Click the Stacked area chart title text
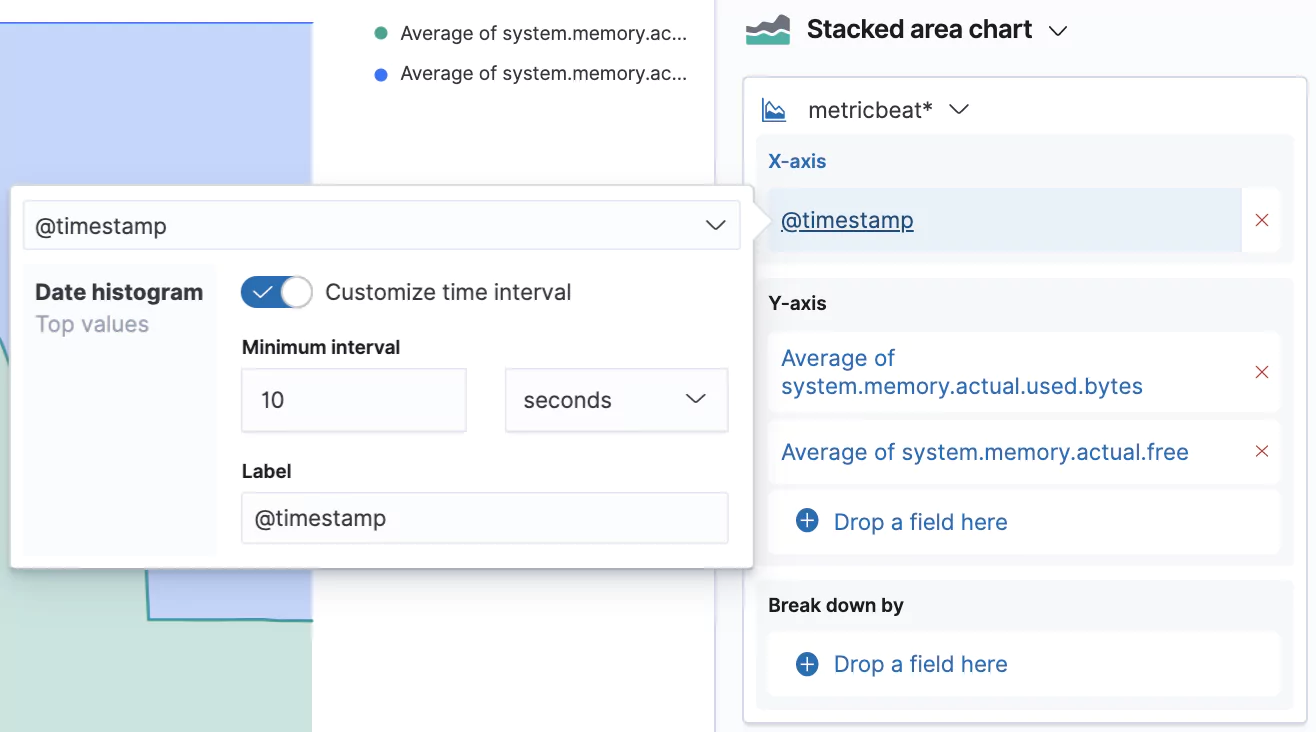The width and height of the screenshot is (1316, 732). click(919, 30)
